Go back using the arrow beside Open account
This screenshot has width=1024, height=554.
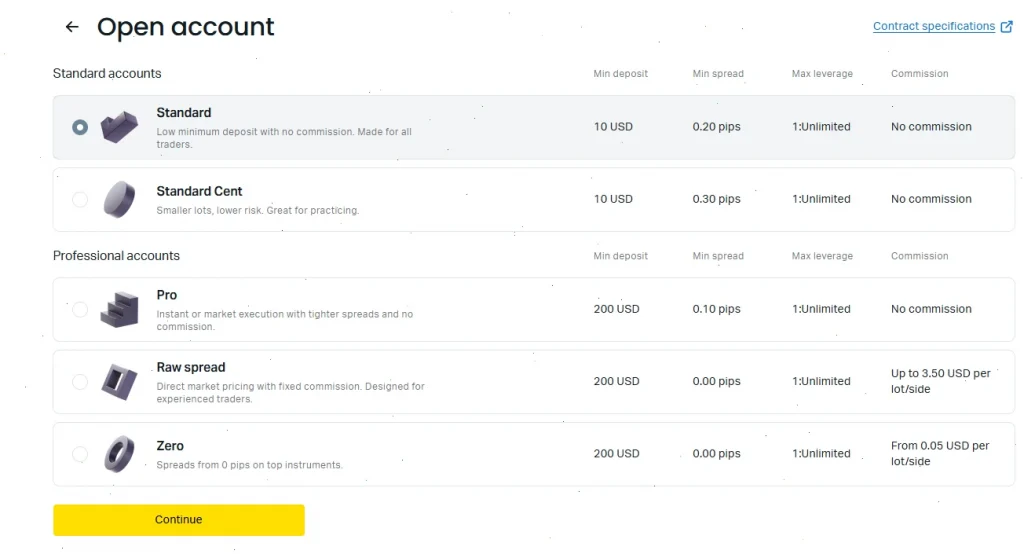(x=72, y=27)
